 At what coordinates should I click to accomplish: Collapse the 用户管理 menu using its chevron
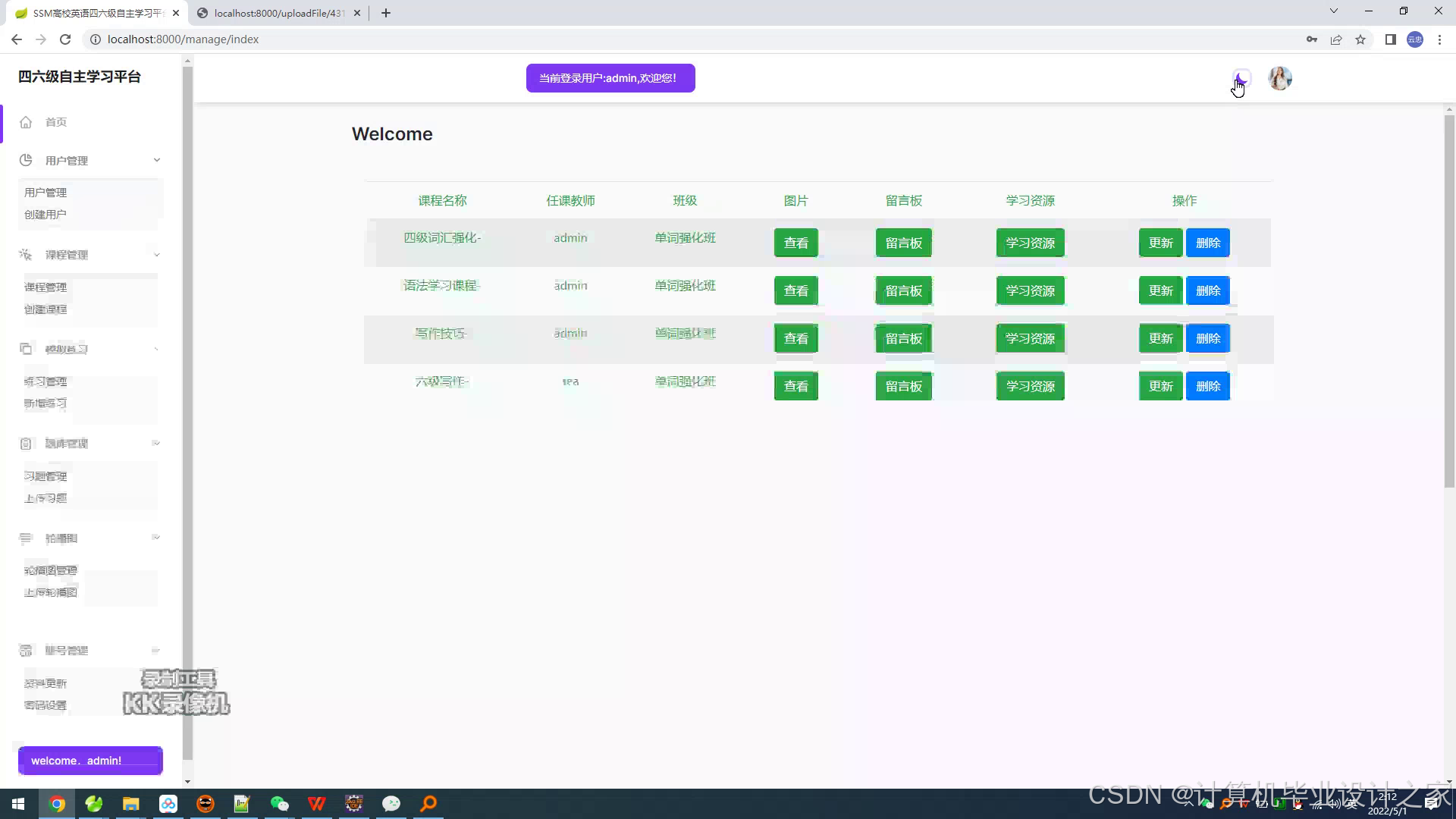[157, 160]
